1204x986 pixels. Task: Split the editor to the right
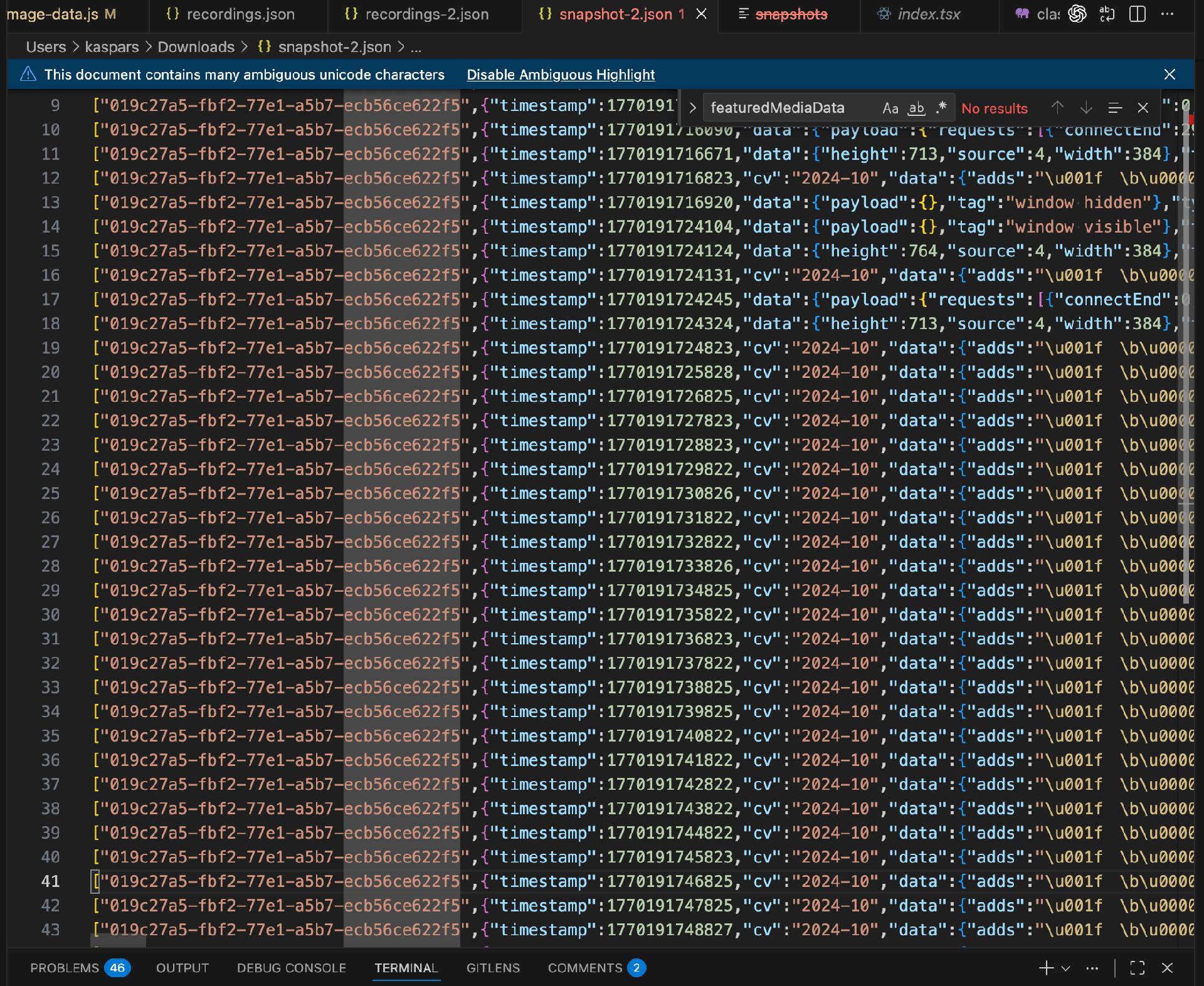(x=1137, y=14)
